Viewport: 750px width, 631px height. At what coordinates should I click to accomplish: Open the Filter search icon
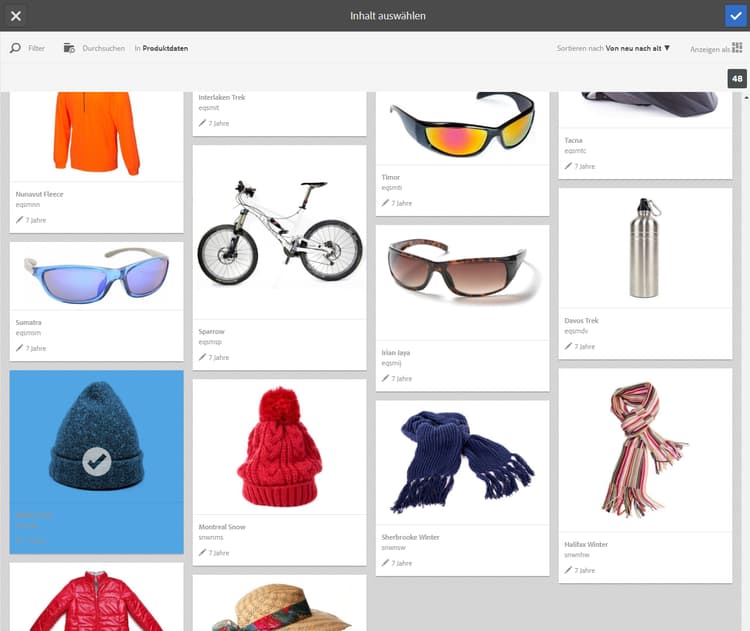(x=15, y=48)
